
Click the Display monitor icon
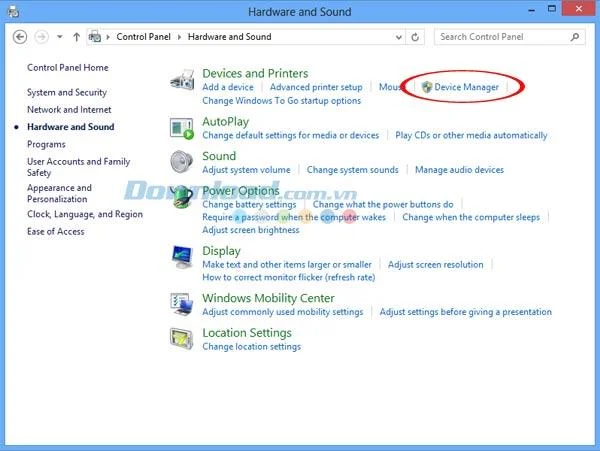click(182, 257)
